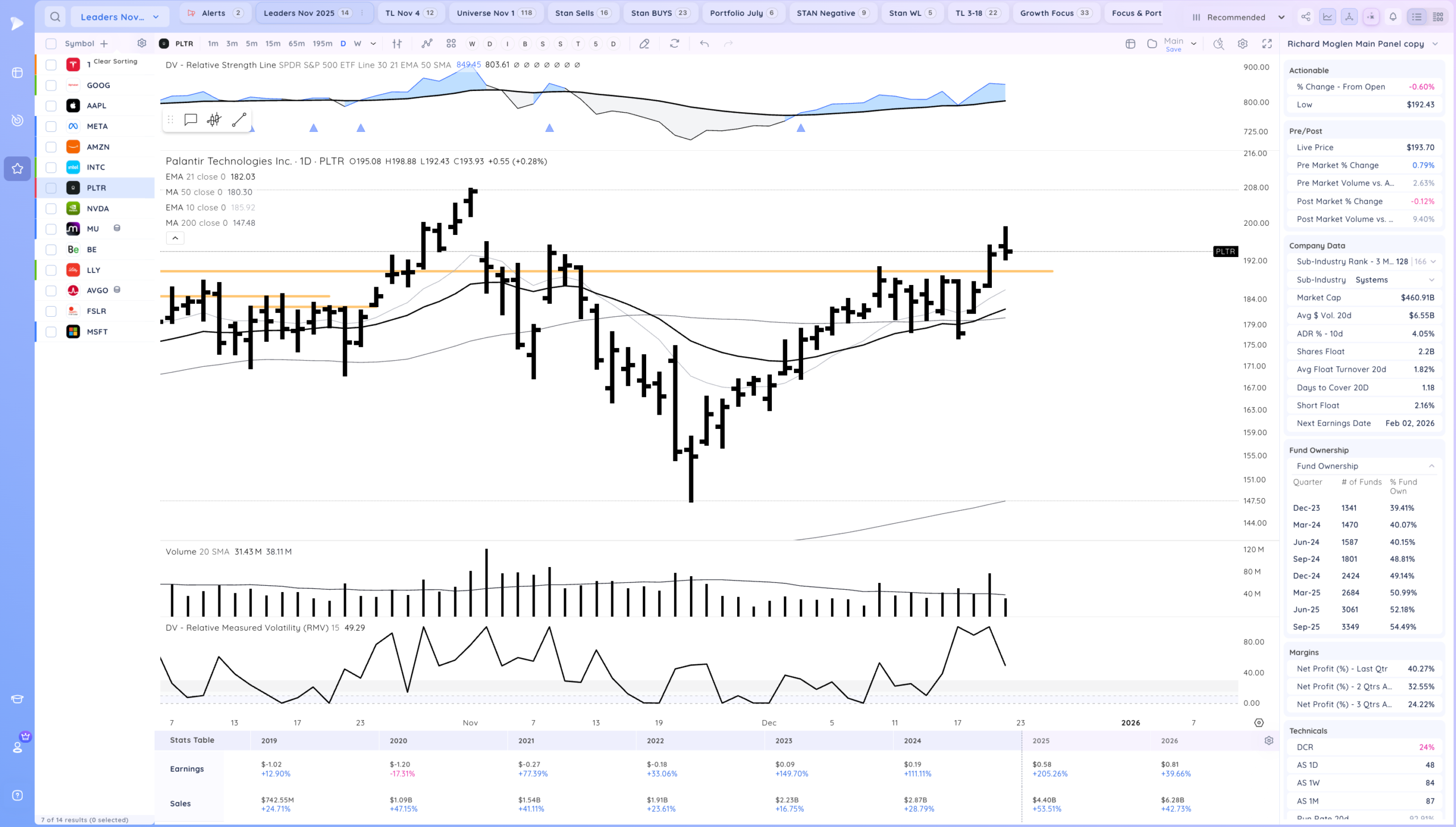Image resolution: width=1456 pixels, height=827 pixels.
Task: Select the trend line drawing tool
Action: (239, 119)
